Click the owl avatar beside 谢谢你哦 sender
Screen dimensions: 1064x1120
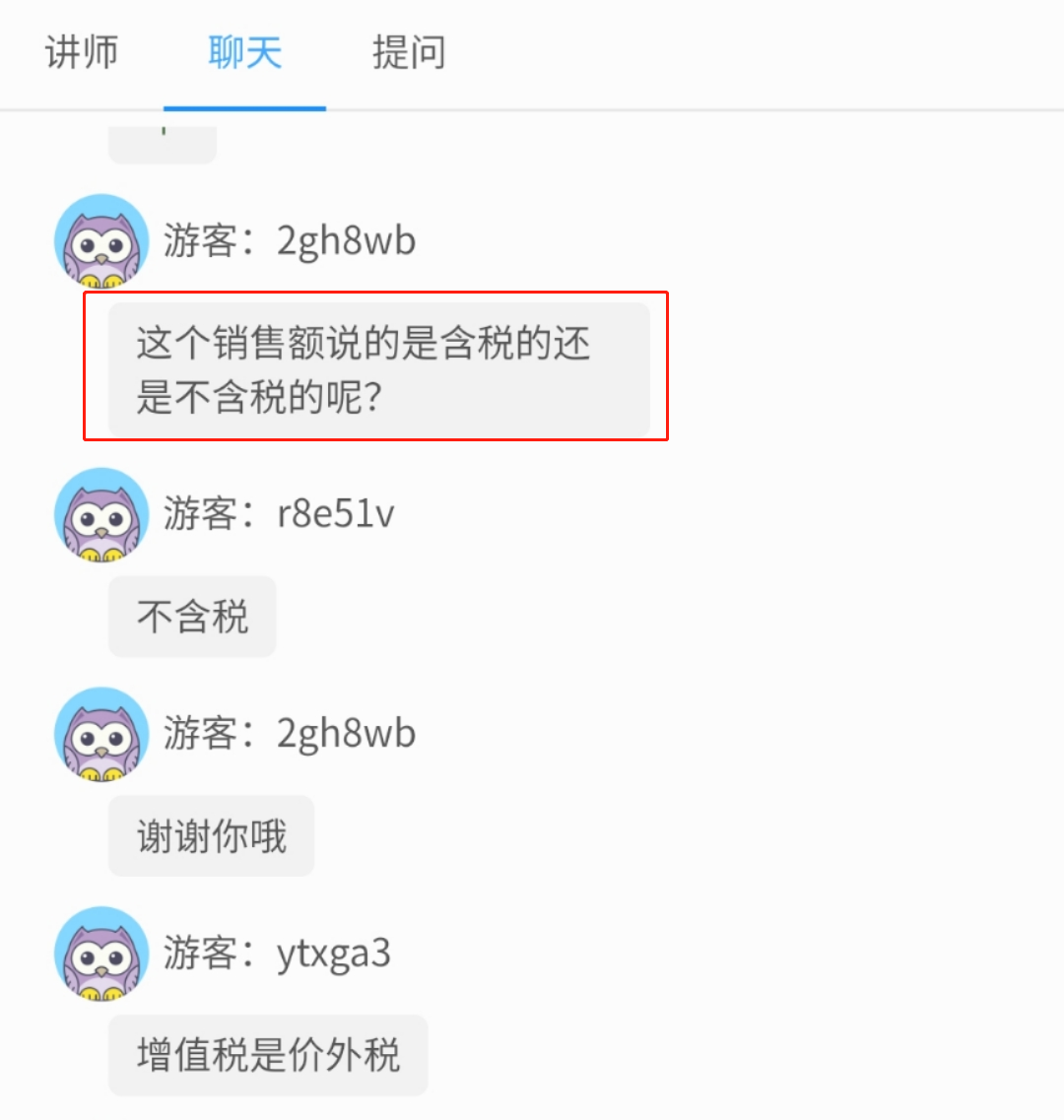(x=101, y=734)
